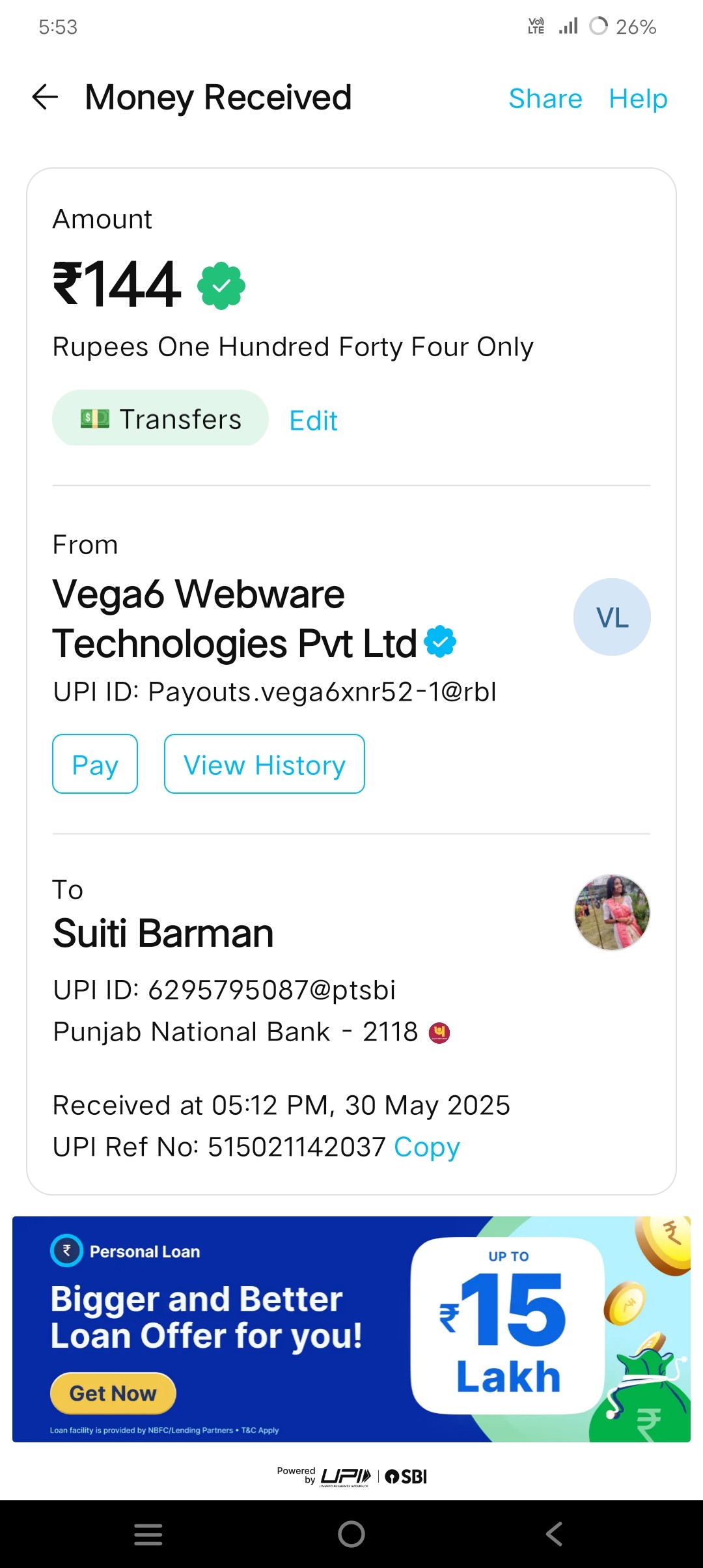703x1568 pixels.
Task: Pay Vega6 Webware Technologies
Action: tap(95, 764)
